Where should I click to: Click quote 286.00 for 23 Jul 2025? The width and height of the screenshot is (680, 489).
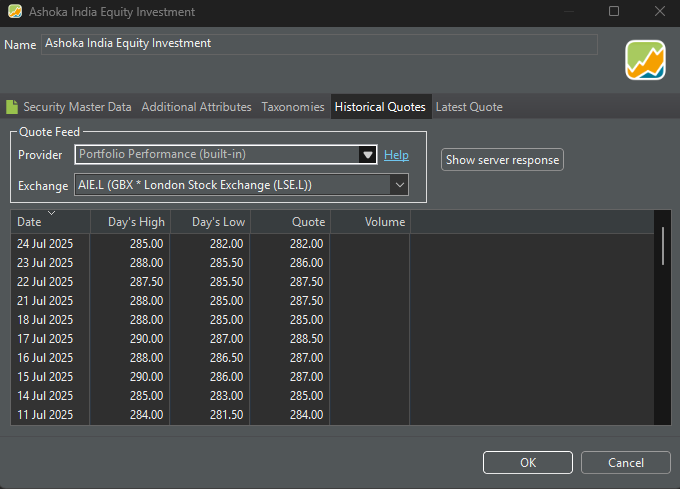[x=307, y=263]
